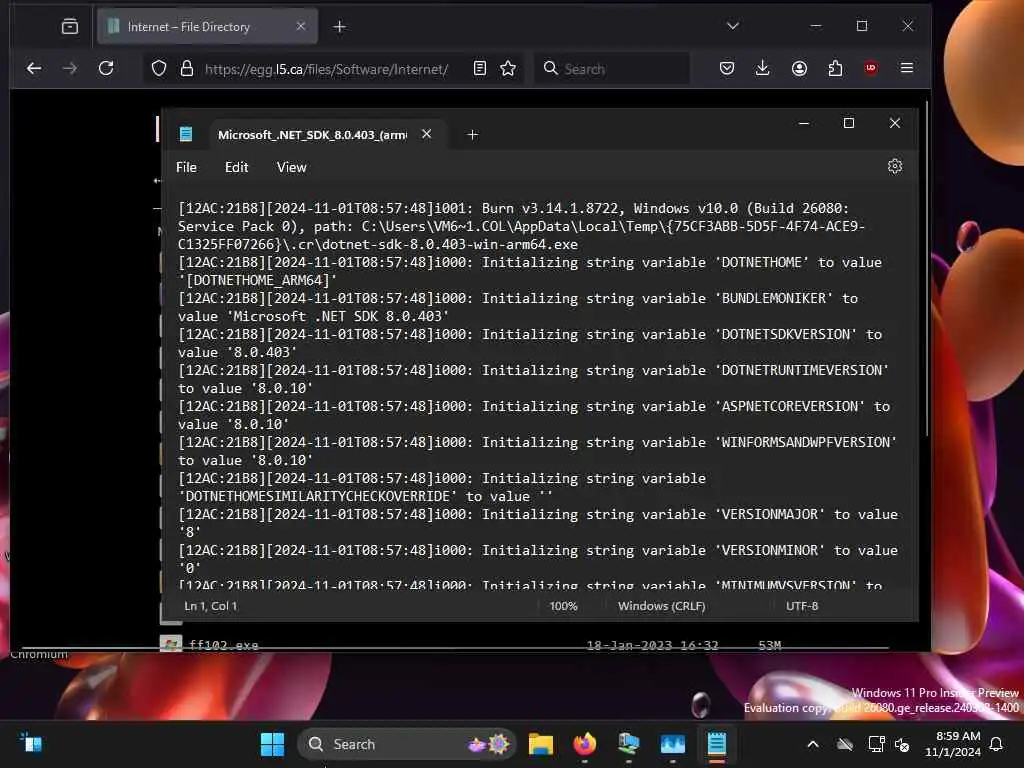
Task: Click the ff102.exe file link
Action: (x=223, y=645)
